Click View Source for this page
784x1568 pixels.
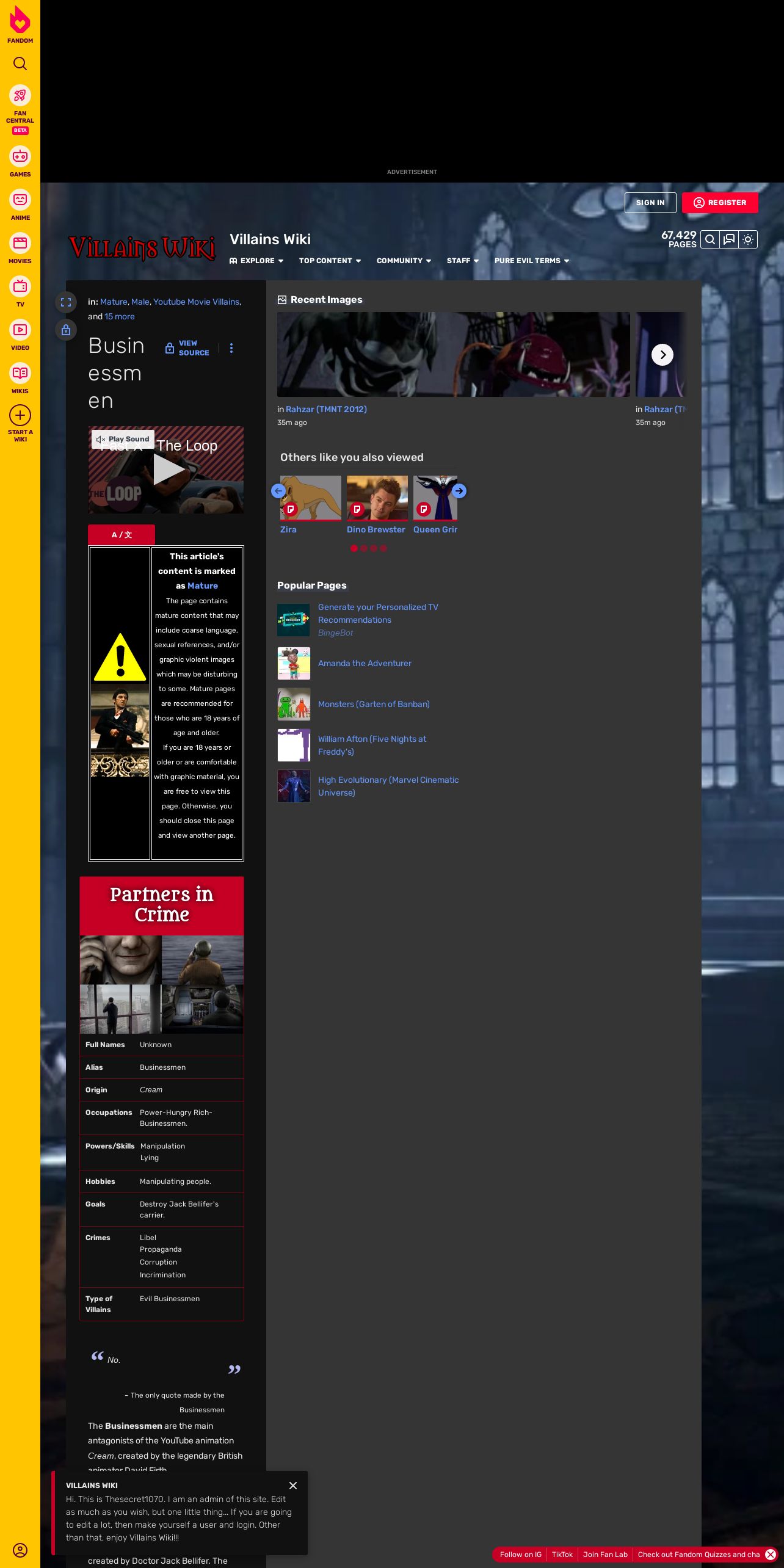[187, 348]
